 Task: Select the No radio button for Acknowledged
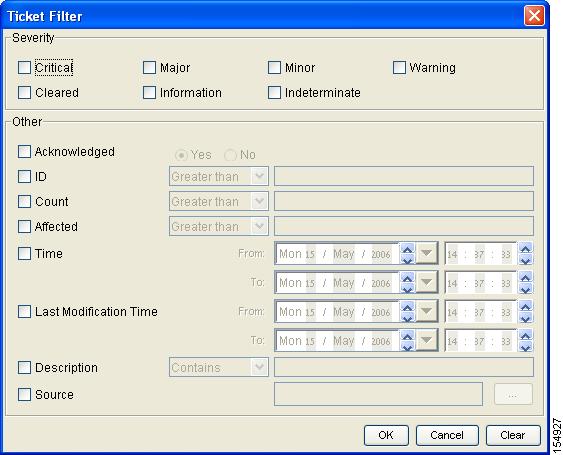click(x=230, y=155)
